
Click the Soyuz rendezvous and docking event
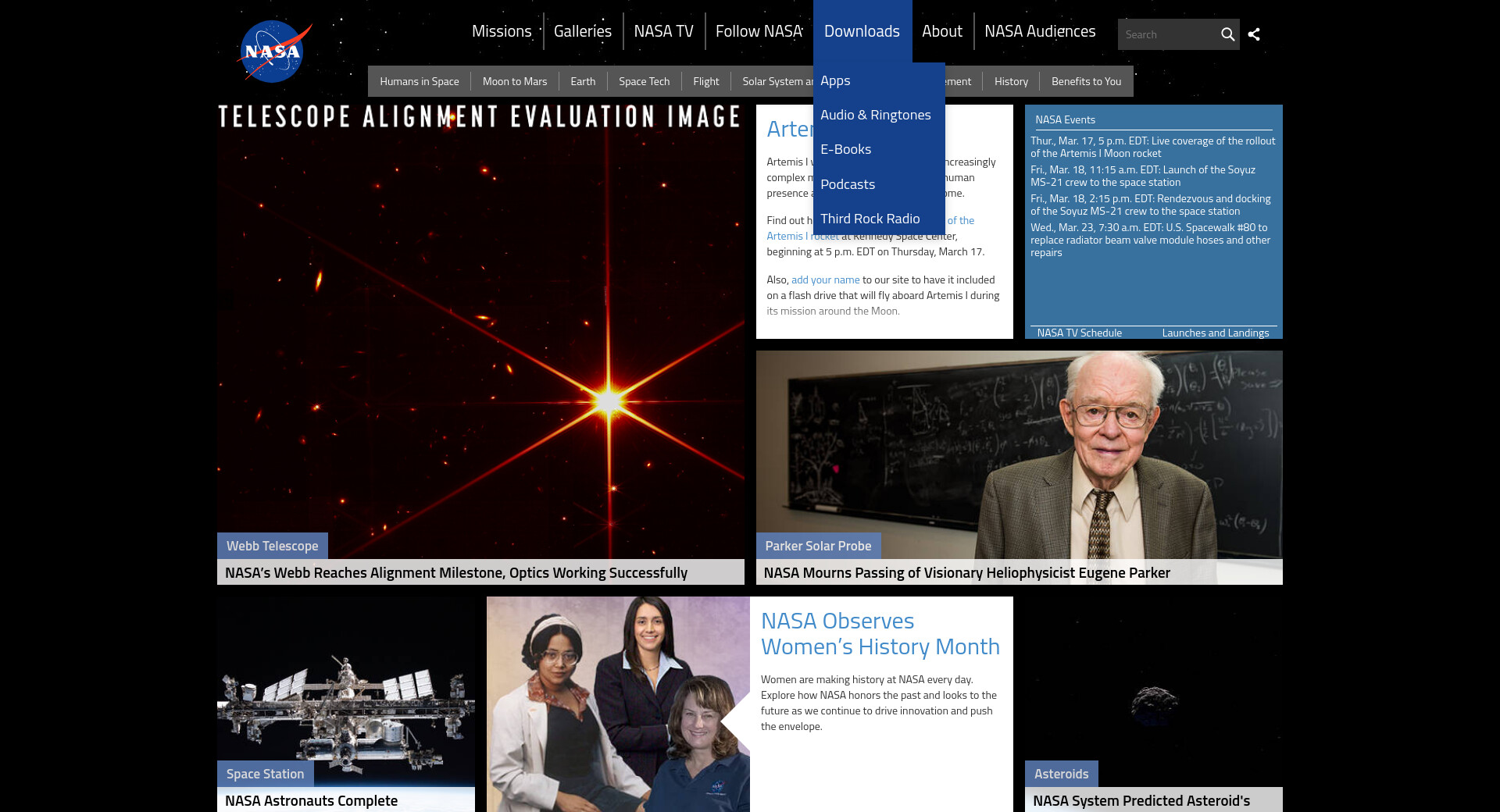pyautogui.click(x=1151, y=205)
